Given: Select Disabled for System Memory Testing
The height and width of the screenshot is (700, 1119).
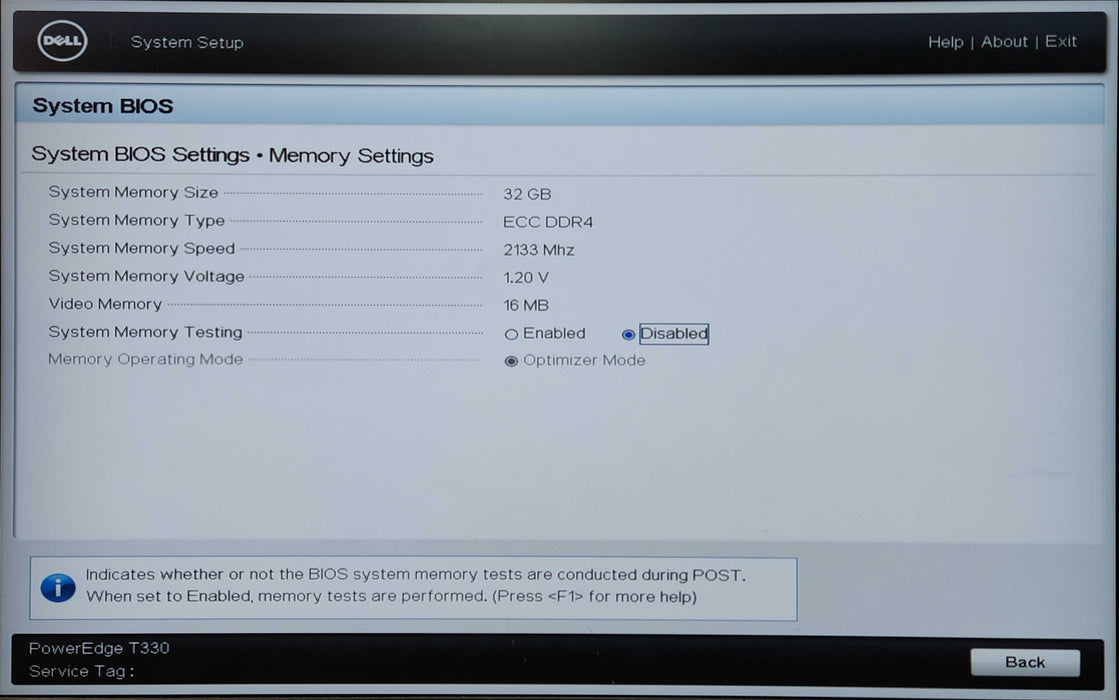Looking at the screenshot, I should click(628, 334).
